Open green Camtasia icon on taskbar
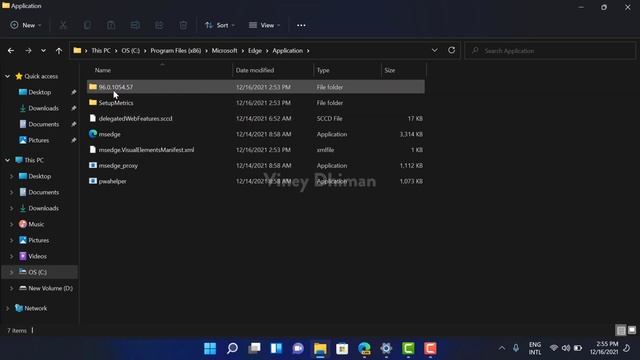The height and width of the screenshot is (360, 640). pyautogui.click(x=408, y=348)
